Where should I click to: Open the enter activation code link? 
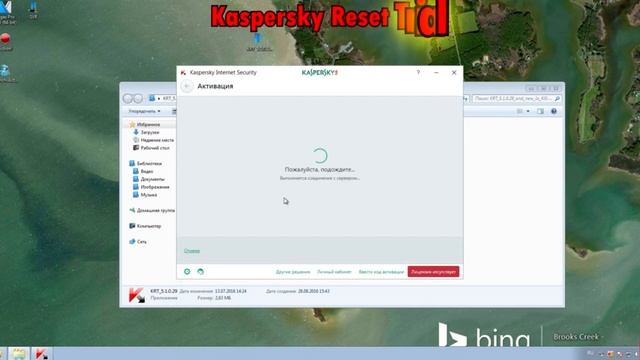(x=381, y=272)
